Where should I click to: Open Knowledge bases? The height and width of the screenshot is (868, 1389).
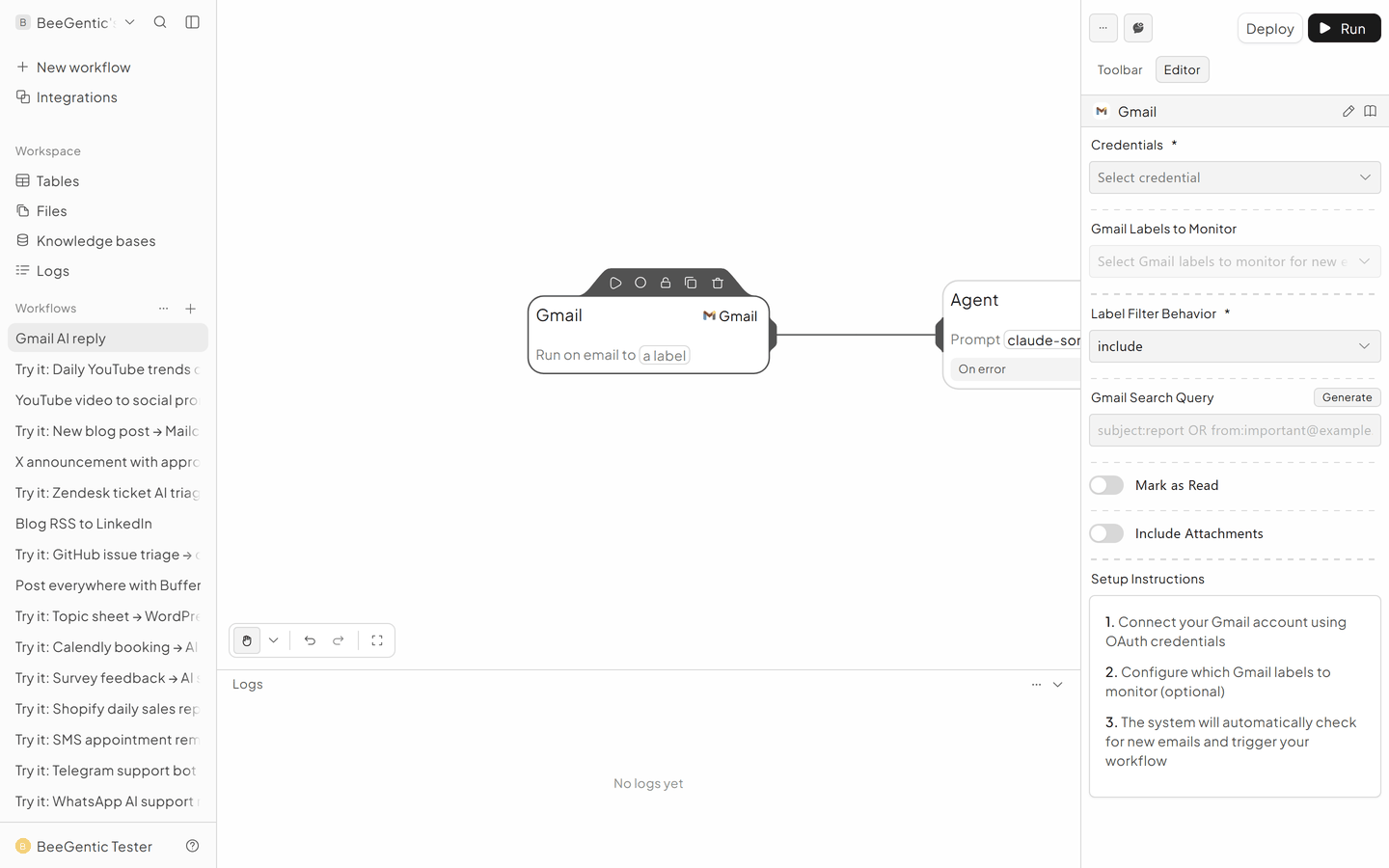(108, 241)
